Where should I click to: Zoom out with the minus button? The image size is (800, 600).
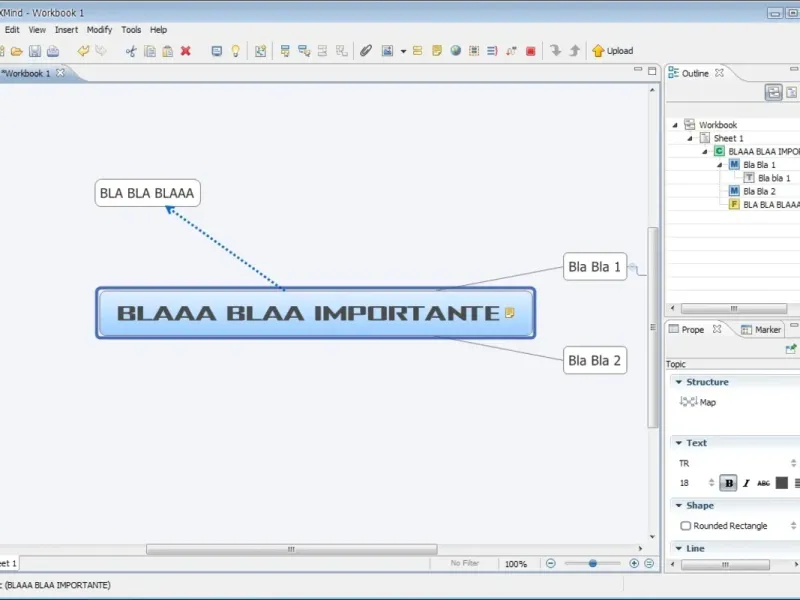pos(551,563)
